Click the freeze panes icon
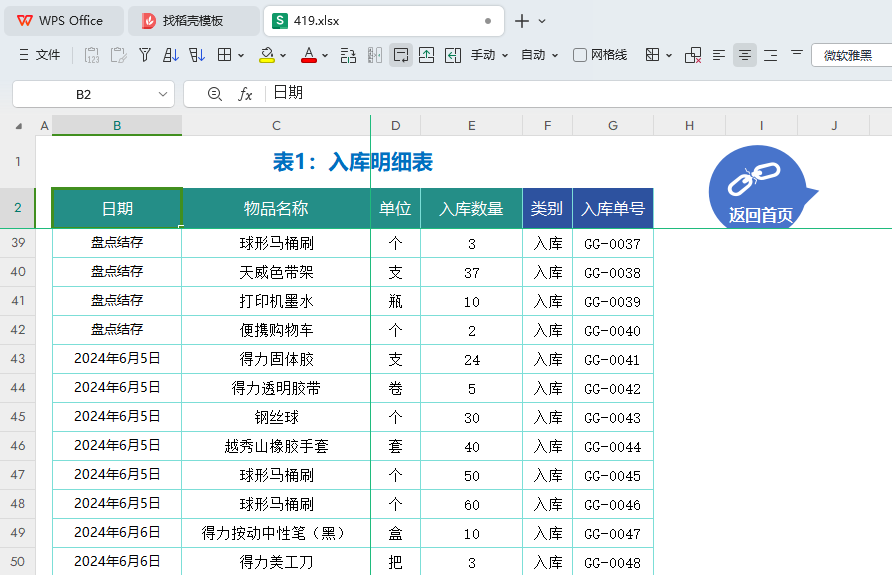 [653, 55]
